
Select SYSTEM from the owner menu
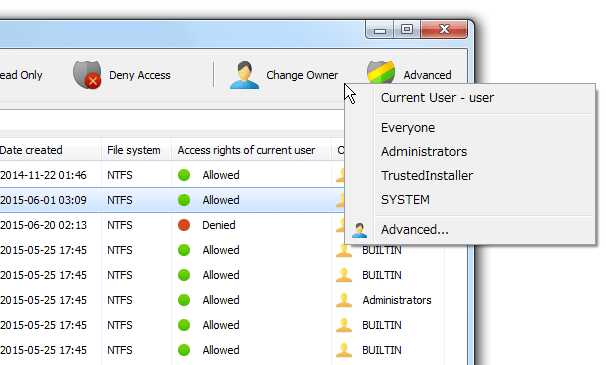[405, 200]
